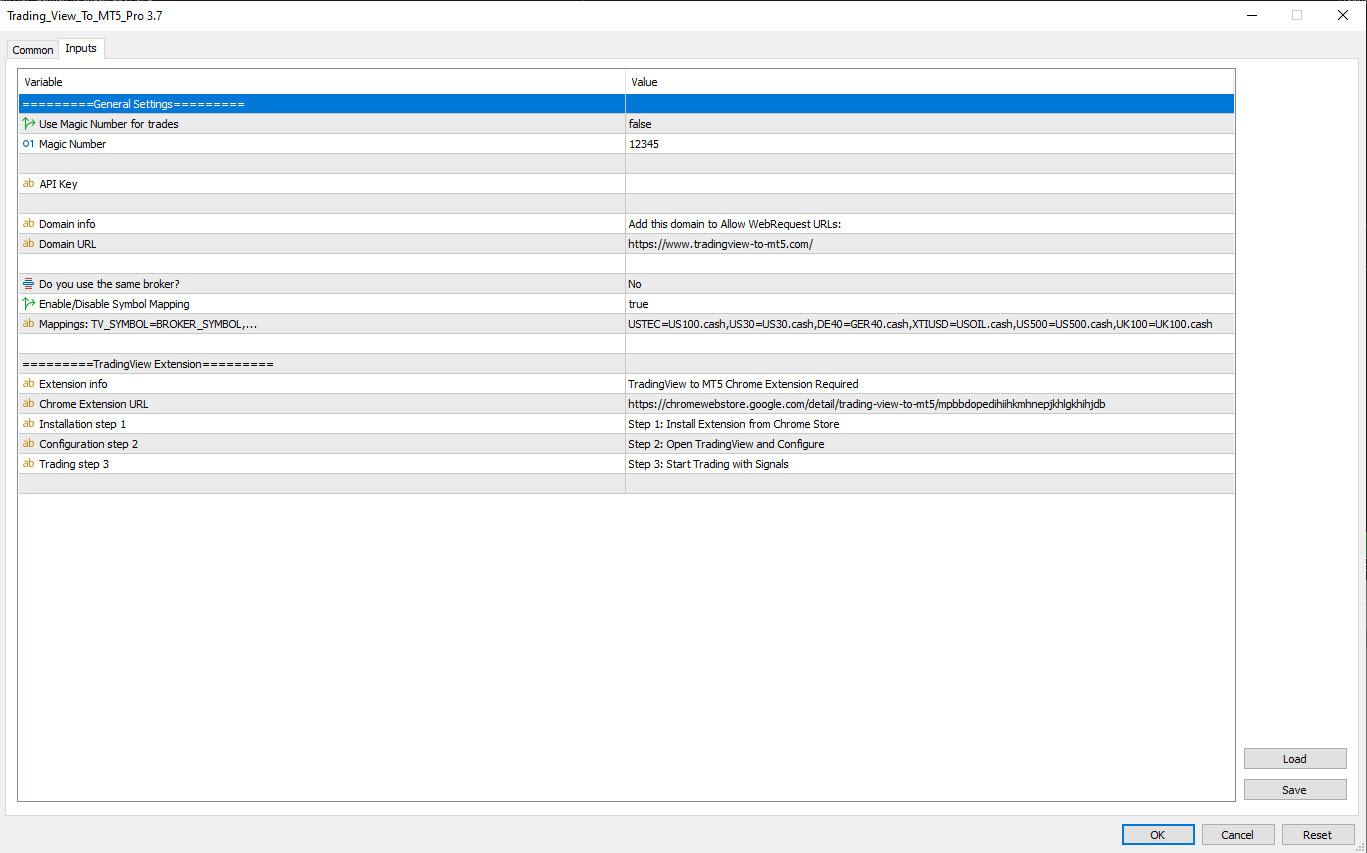Screen dimensions: 1367x853
Task: Click the 'Add this domain to Allow WebRequest URLs' value
Action: pos(734,224)
